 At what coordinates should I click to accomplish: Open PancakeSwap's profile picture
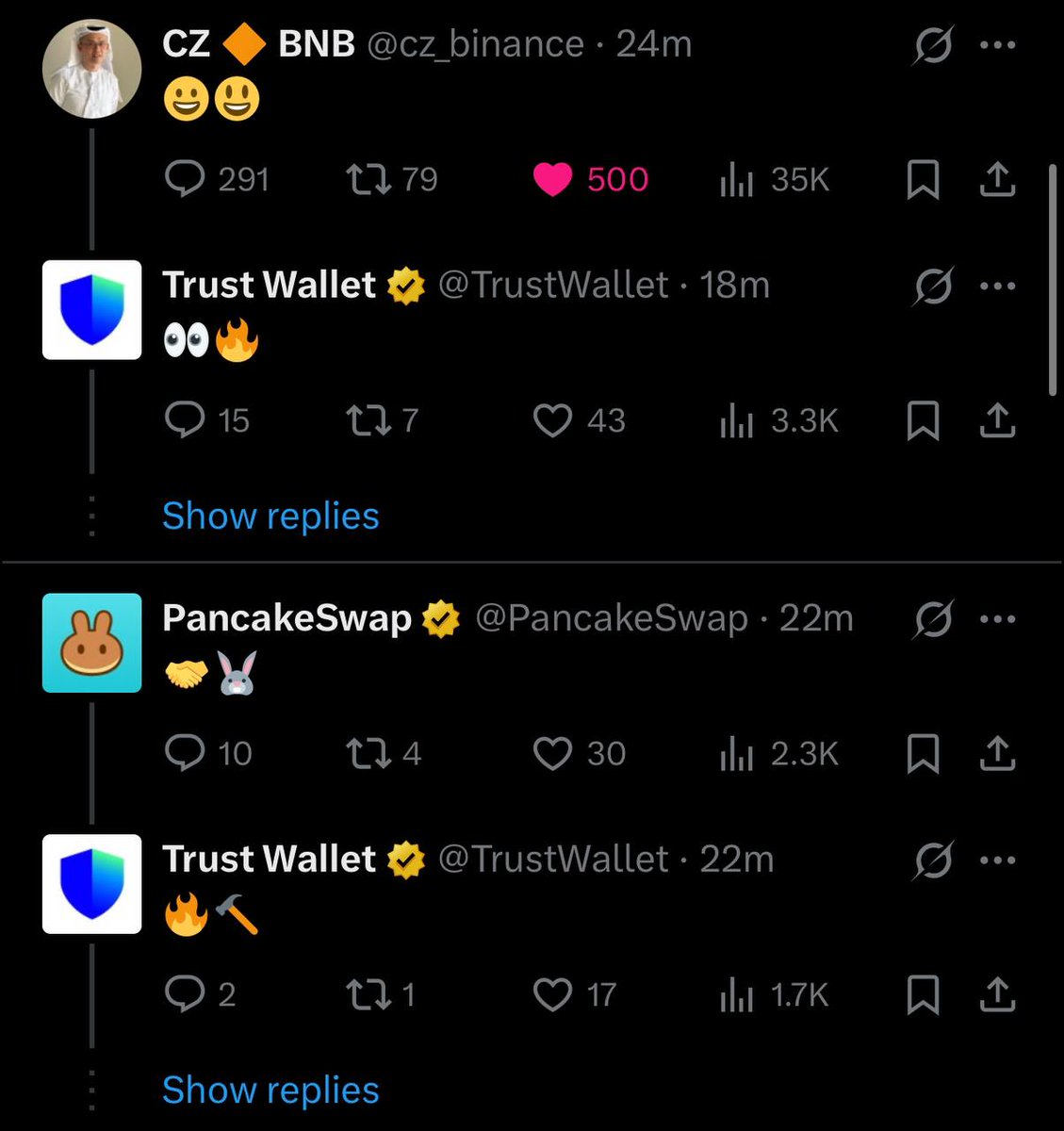click(92, 643)
